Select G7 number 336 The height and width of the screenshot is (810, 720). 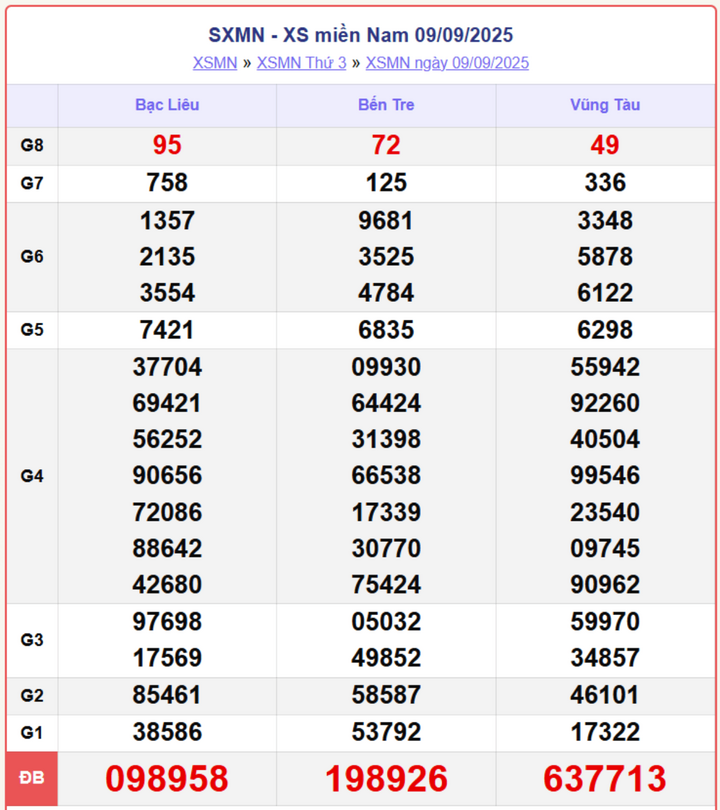(605, 182)
